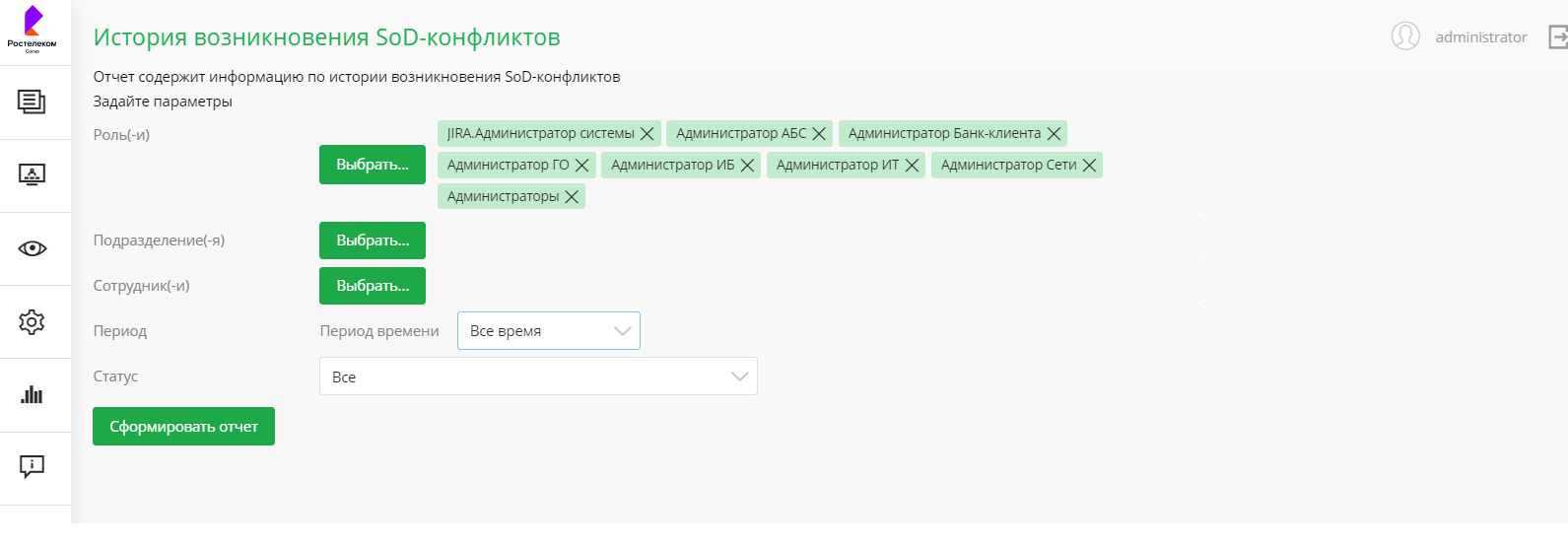Image resolution: width=1568 pixels, height=548 pixels.
Task: Click Выбрать button for roles
Action: click(x=373, y=165)
